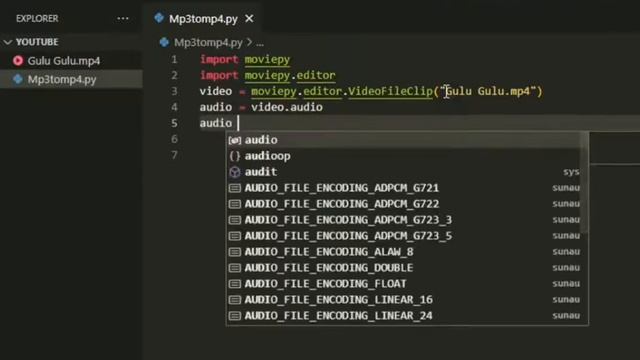Click the EXPLORER panel title
The width and height of the screenshot is (640, 360).
[37, 19]
